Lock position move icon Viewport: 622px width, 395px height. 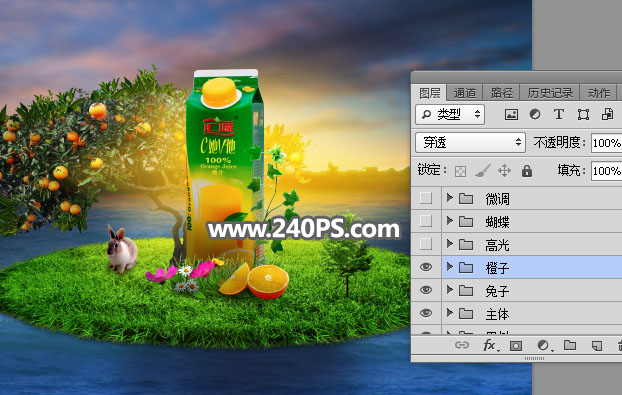[504, 171]
